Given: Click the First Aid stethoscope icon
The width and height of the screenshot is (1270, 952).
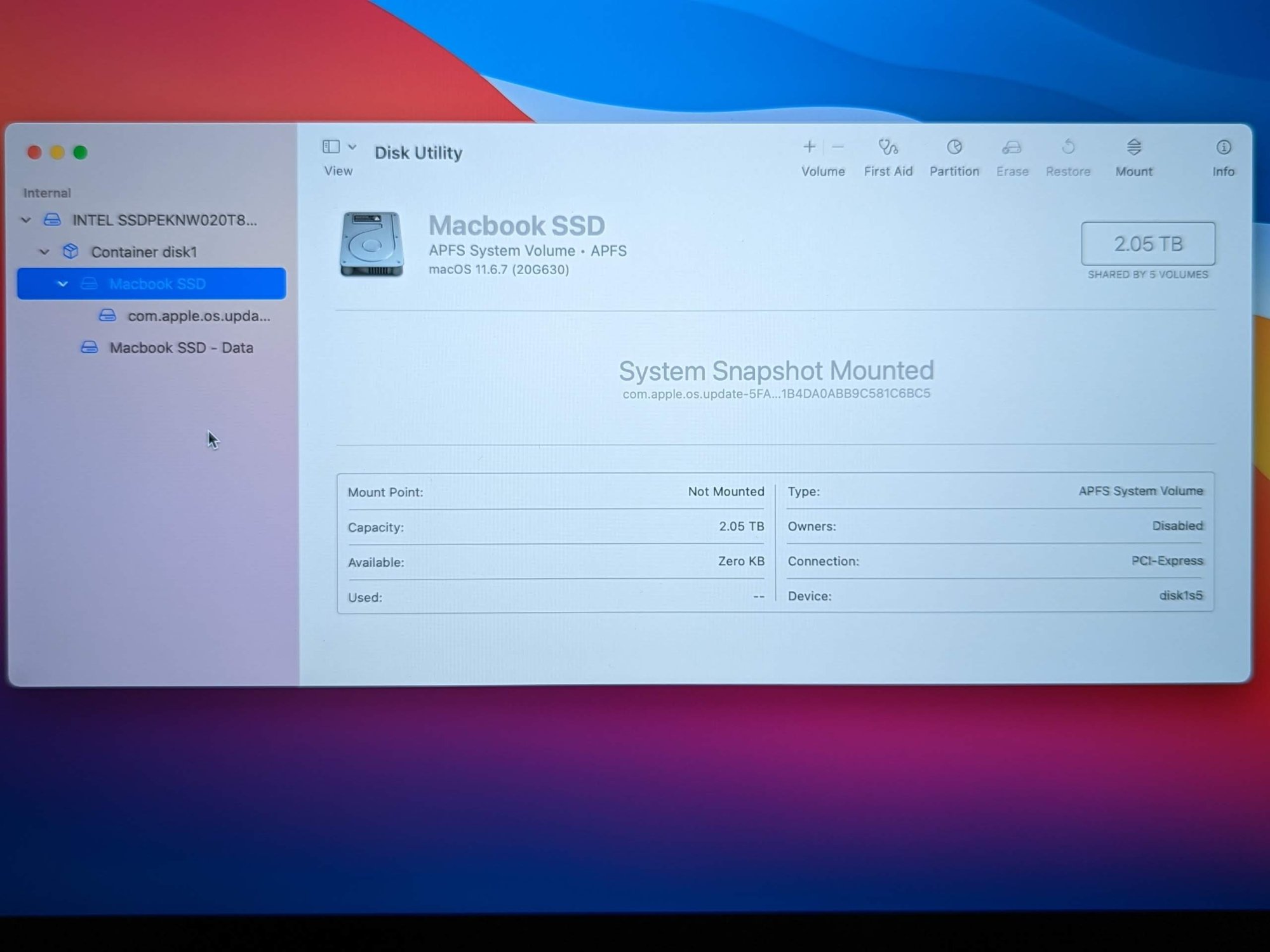Looking at the screenshot, I should (x=888, y=148).
